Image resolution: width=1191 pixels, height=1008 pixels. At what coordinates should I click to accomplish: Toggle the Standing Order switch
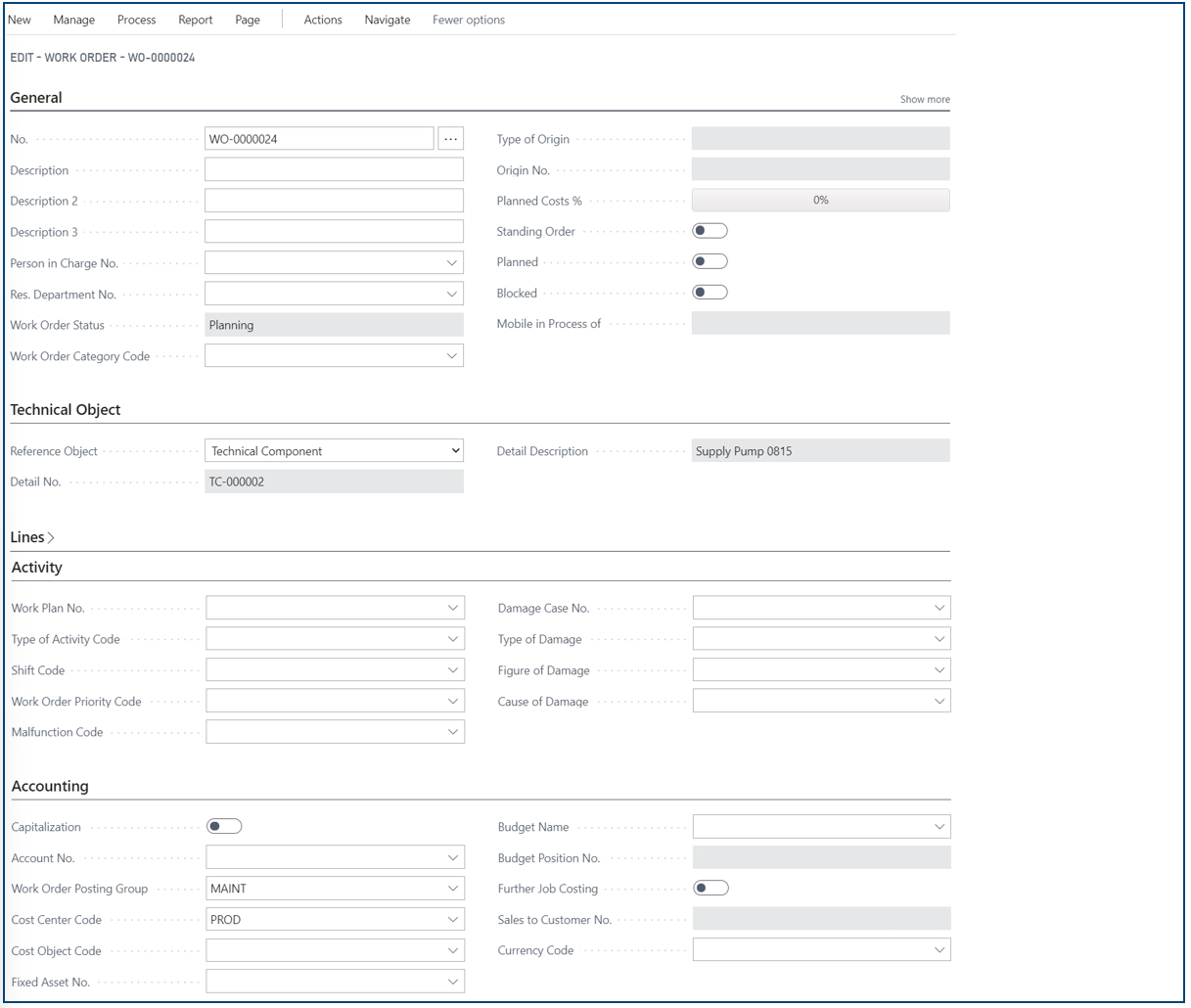(x=710, y=231)
